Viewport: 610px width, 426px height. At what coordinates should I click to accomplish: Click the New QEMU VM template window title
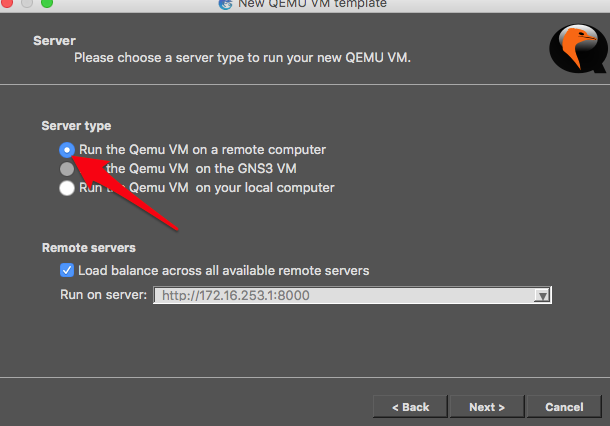[312, 4]
